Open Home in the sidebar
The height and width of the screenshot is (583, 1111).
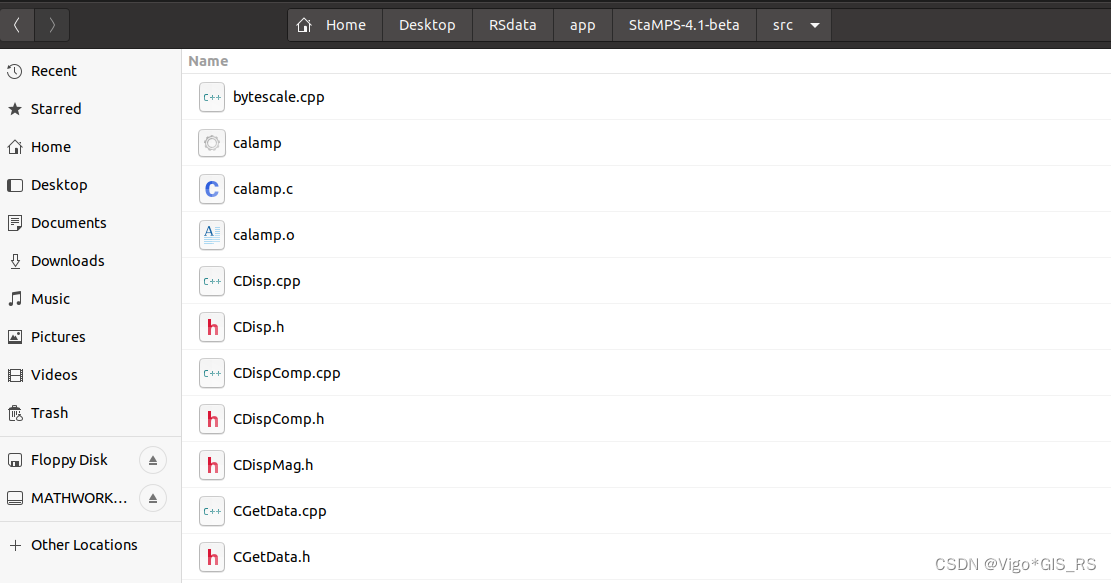[x=91, y=147]
